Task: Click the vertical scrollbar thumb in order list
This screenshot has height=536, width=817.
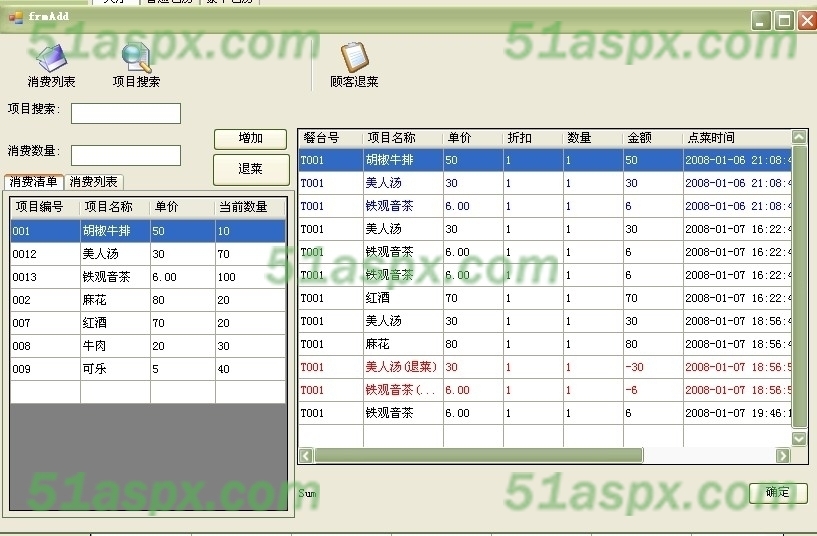Action: coord(799,288)
